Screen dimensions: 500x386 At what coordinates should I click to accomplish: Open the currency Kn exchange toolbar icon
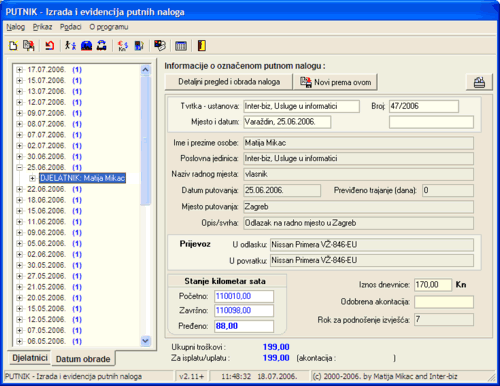coord(123,45)
